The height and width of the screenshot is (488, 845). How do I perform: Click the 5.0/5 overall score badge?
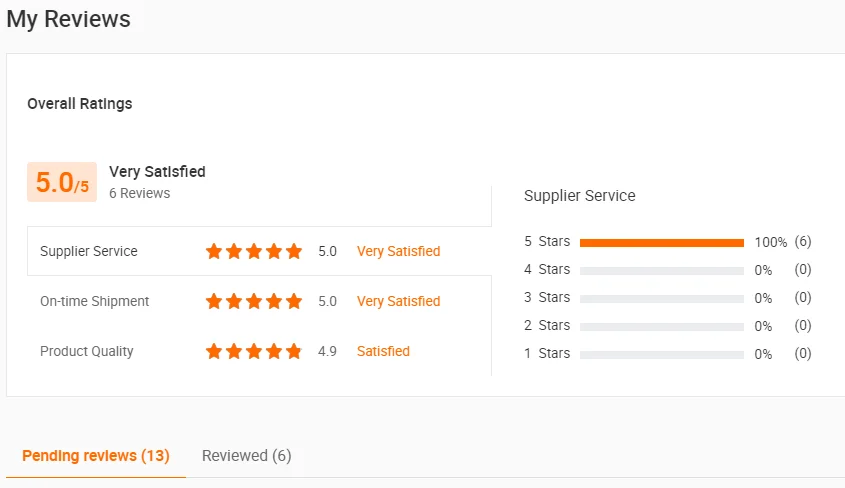pos(62,182)
